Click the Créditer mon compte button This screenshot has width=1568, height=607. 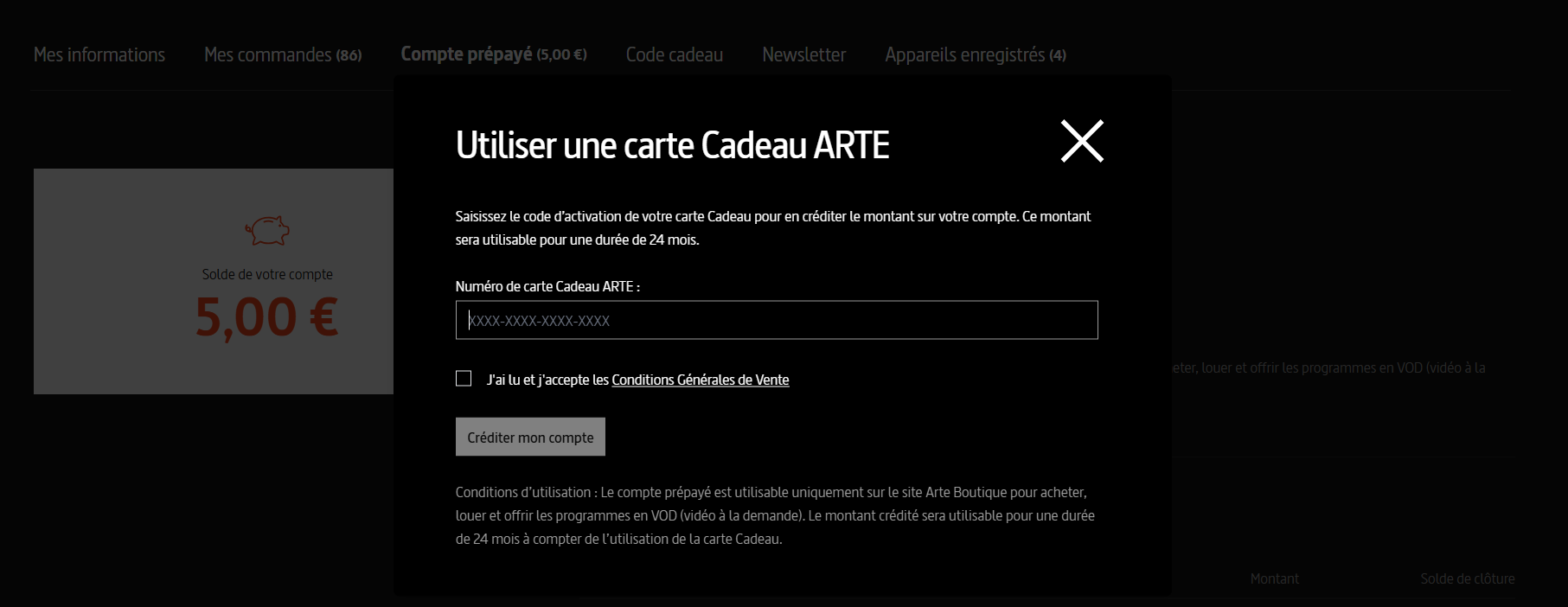coord(530,437)
